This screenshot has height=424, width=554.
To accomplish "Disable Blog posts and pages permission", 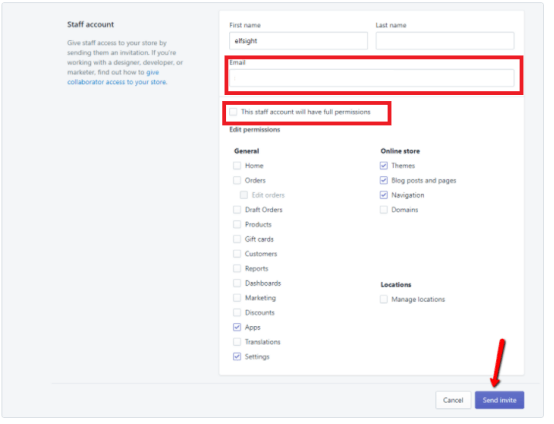I will pyautogui.click(x=384, y=181).
